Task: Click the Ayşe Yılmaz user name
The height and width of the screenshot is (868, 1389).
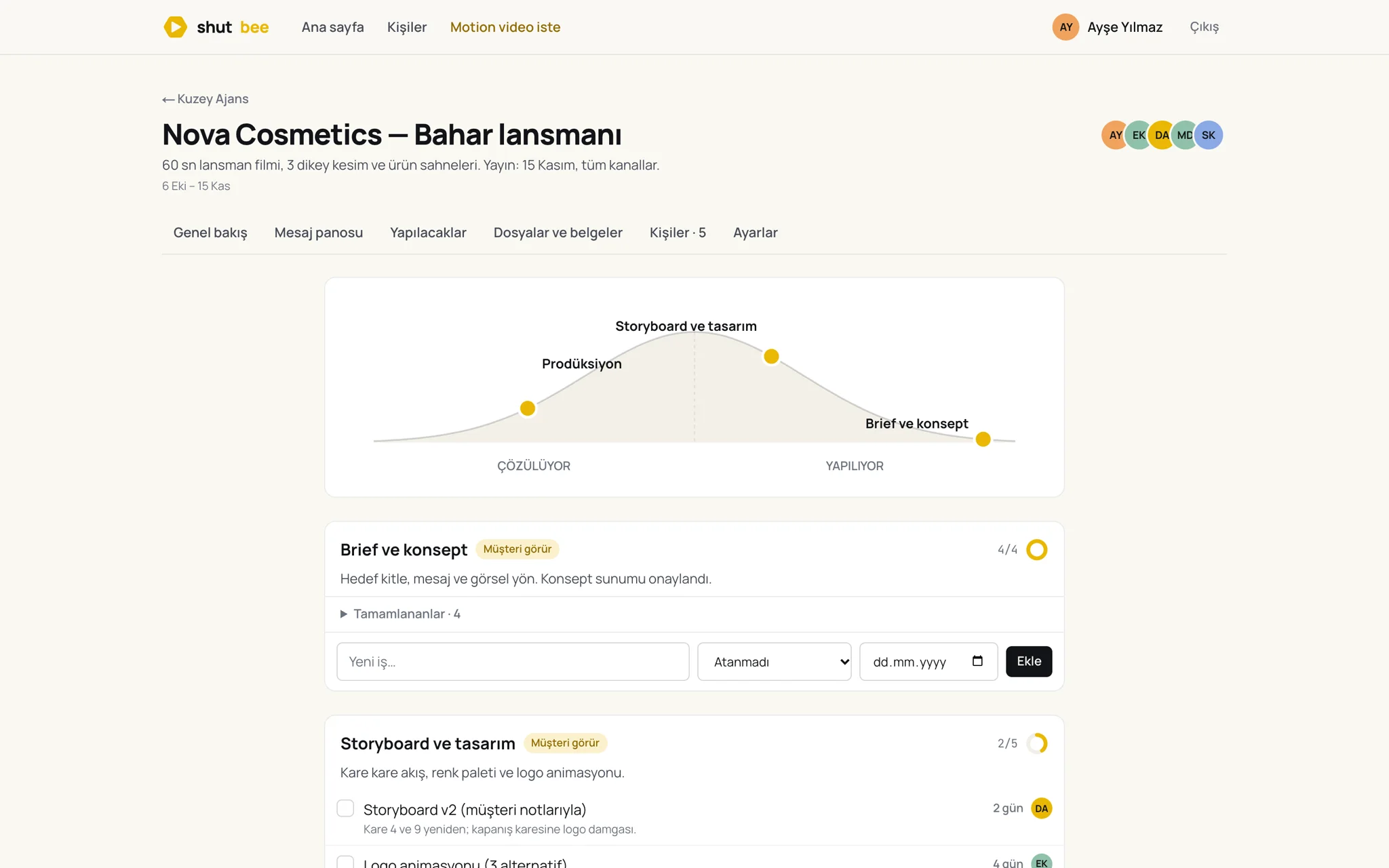Action: 1124,27
